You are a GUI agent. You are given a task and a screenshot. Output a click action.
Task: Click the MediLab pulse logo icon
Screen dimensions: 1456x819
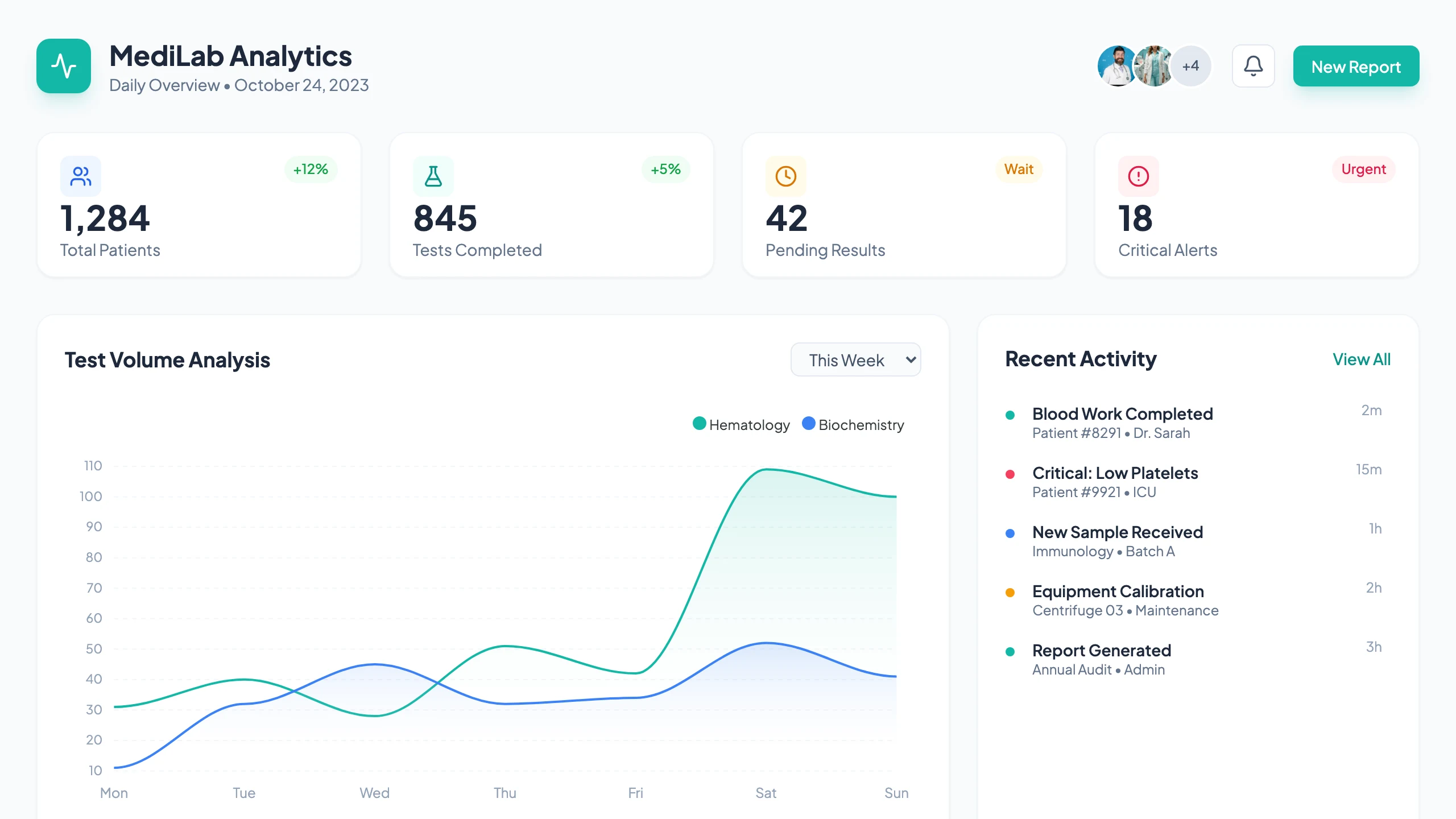tap(64, 66)
